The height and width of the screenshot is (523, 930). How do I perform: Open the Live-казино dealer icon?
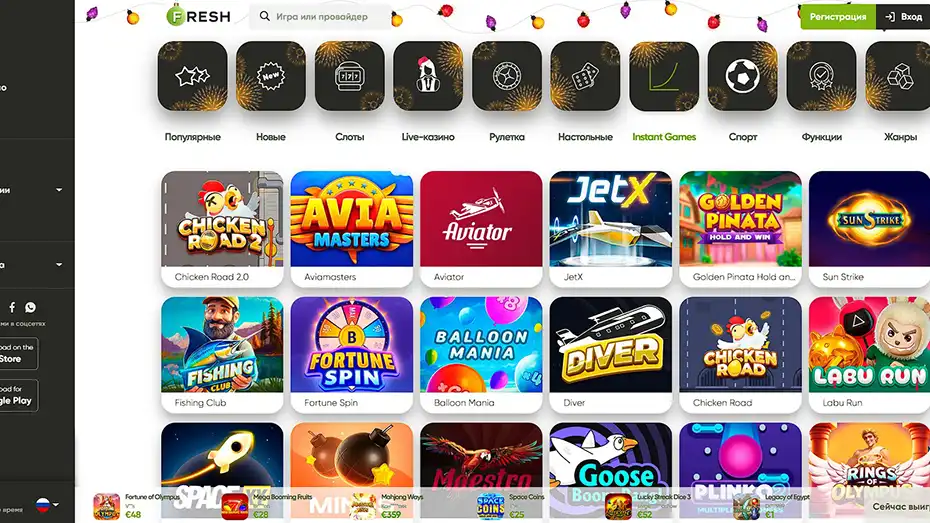(x=428, y=76)
